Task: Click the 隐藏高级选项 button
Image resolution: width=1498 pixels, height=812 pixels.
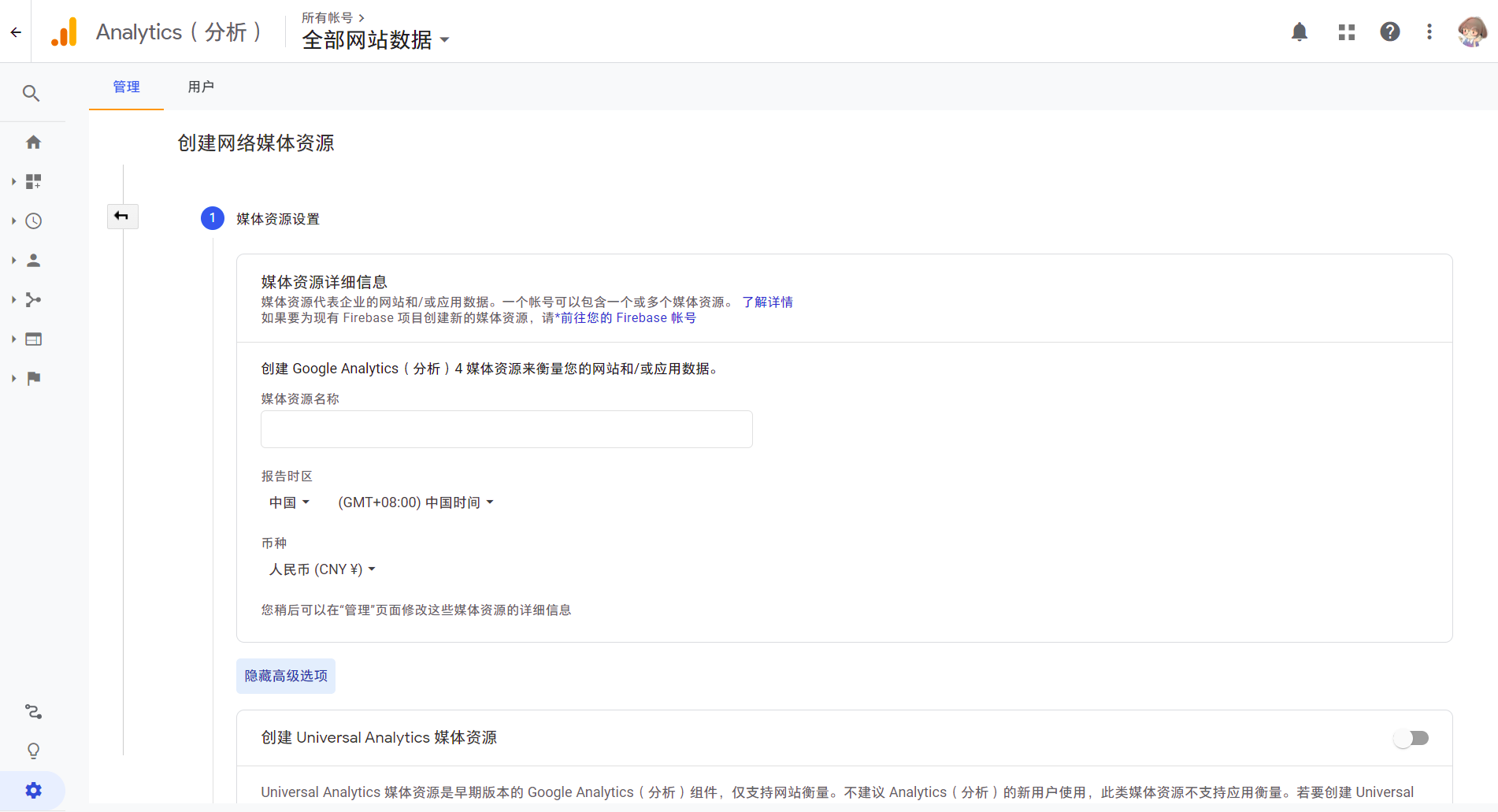Action: point(286,676)
